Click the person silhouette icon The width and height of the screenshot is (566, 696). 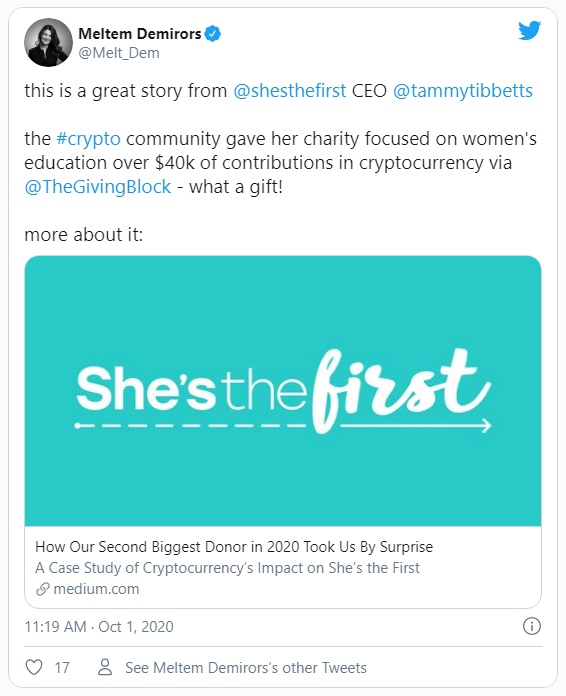pos(105,667)
